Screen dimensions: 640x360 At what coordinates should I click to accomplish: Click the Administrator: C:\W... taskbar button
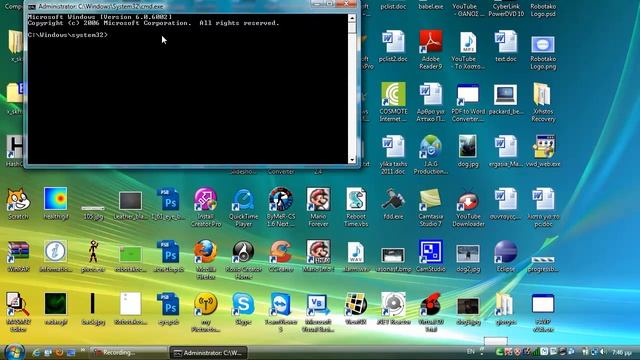tap(208, 353)
